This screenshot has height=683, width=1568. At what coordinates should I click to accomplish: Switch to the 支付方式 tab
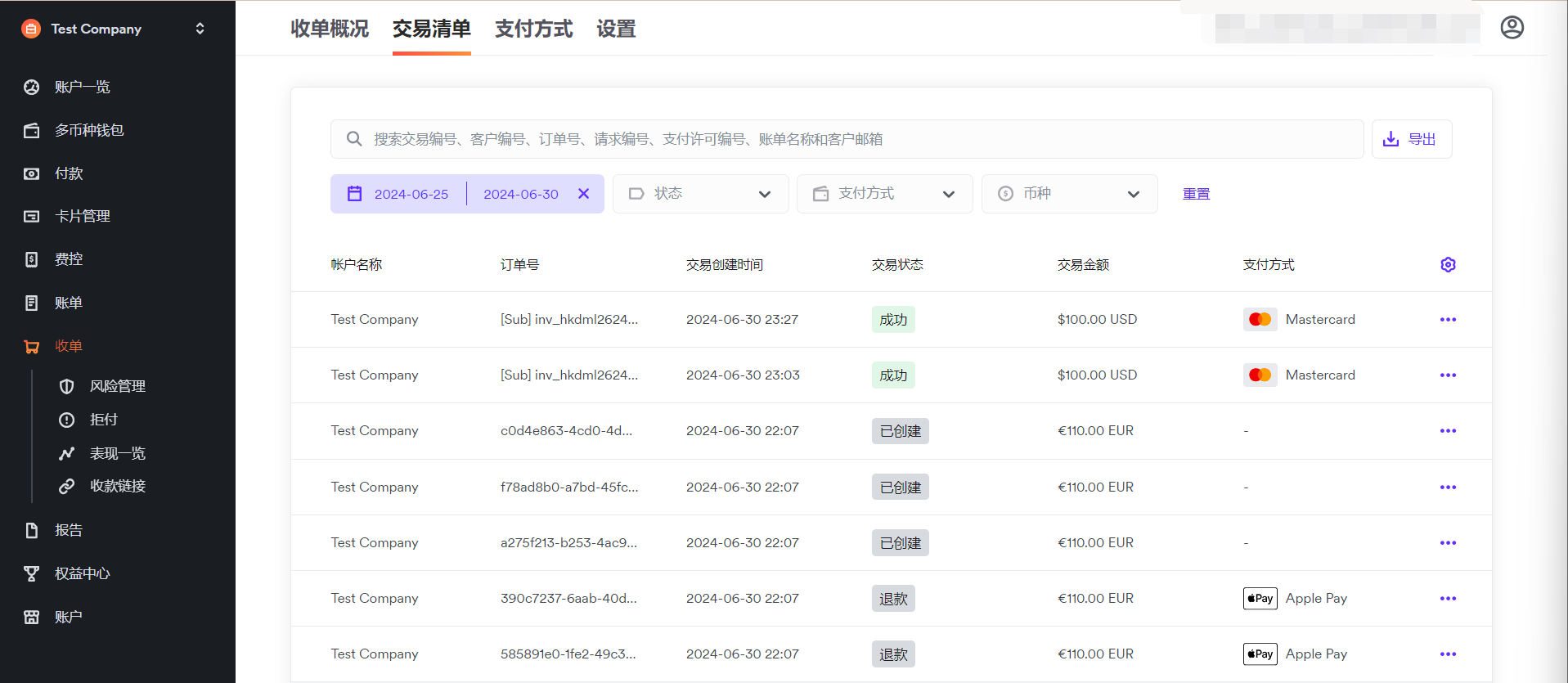[x=533, y=29]
